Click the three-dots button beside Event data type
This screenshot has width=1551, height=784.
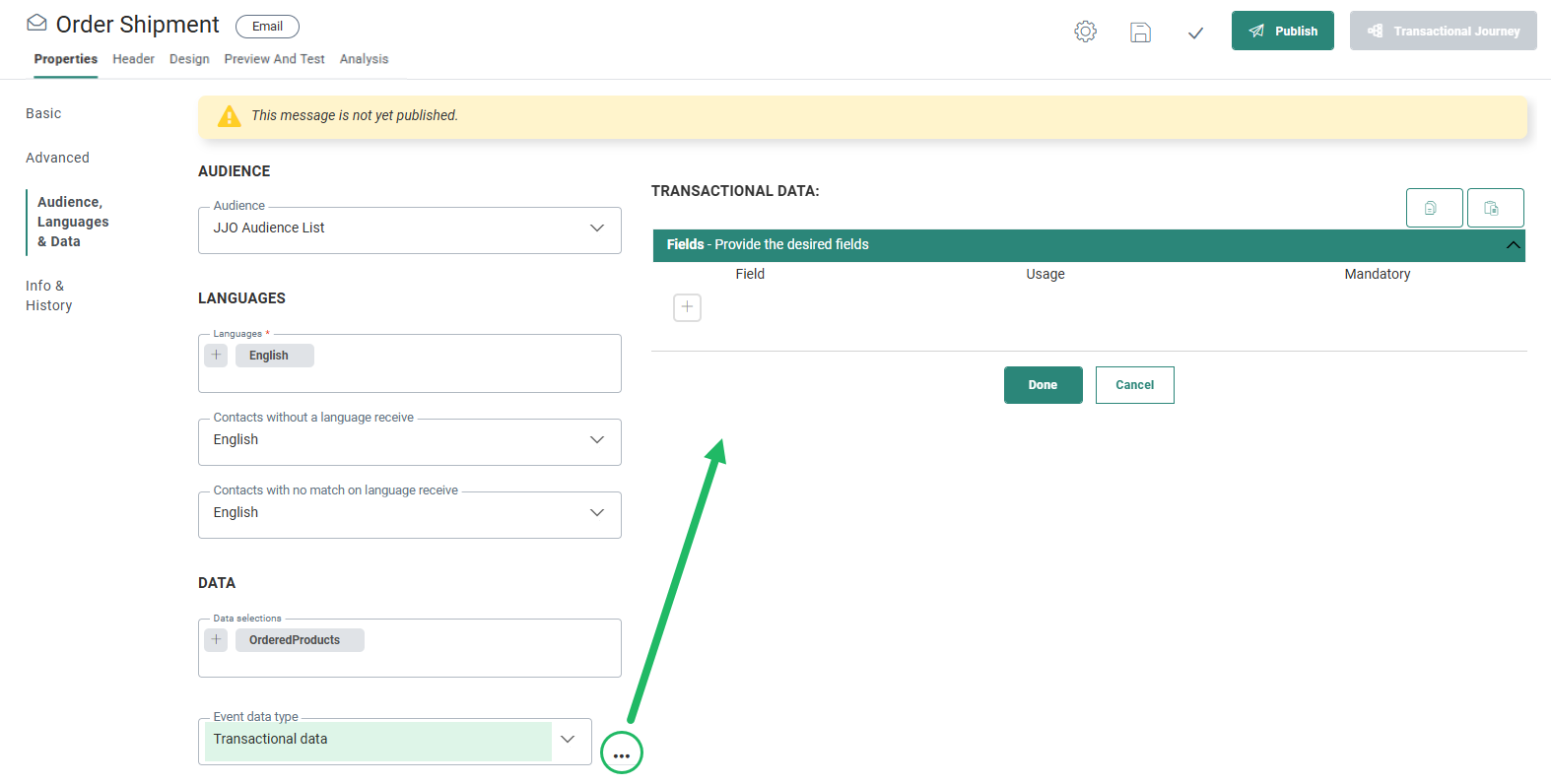point(622,754)
